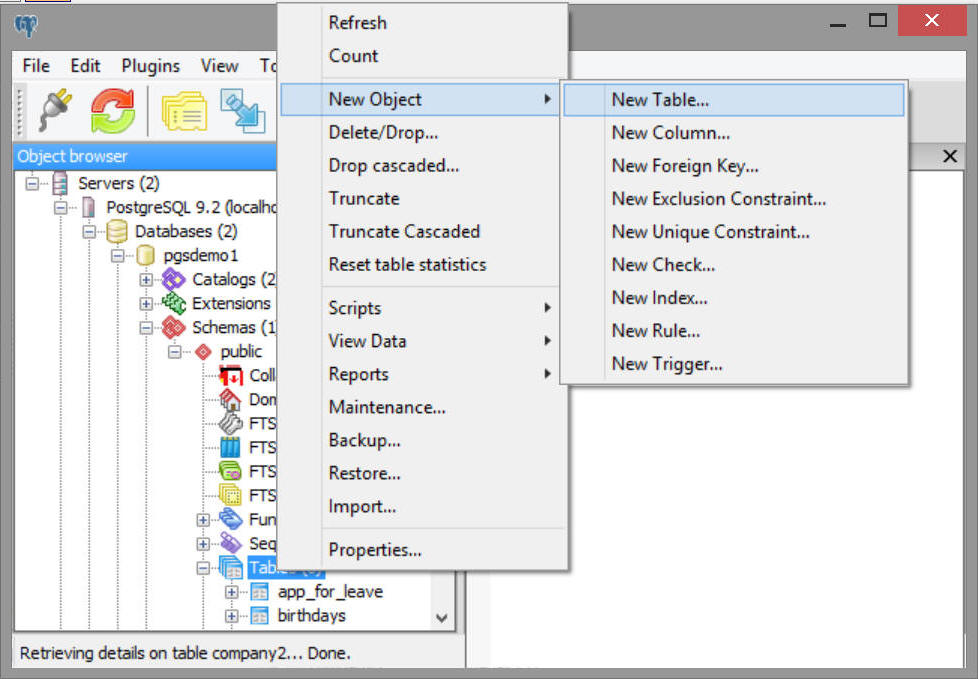This screenshot has height=679, width=978.
Task: Choose New Table... from the submenu
Action: [660, 100]
